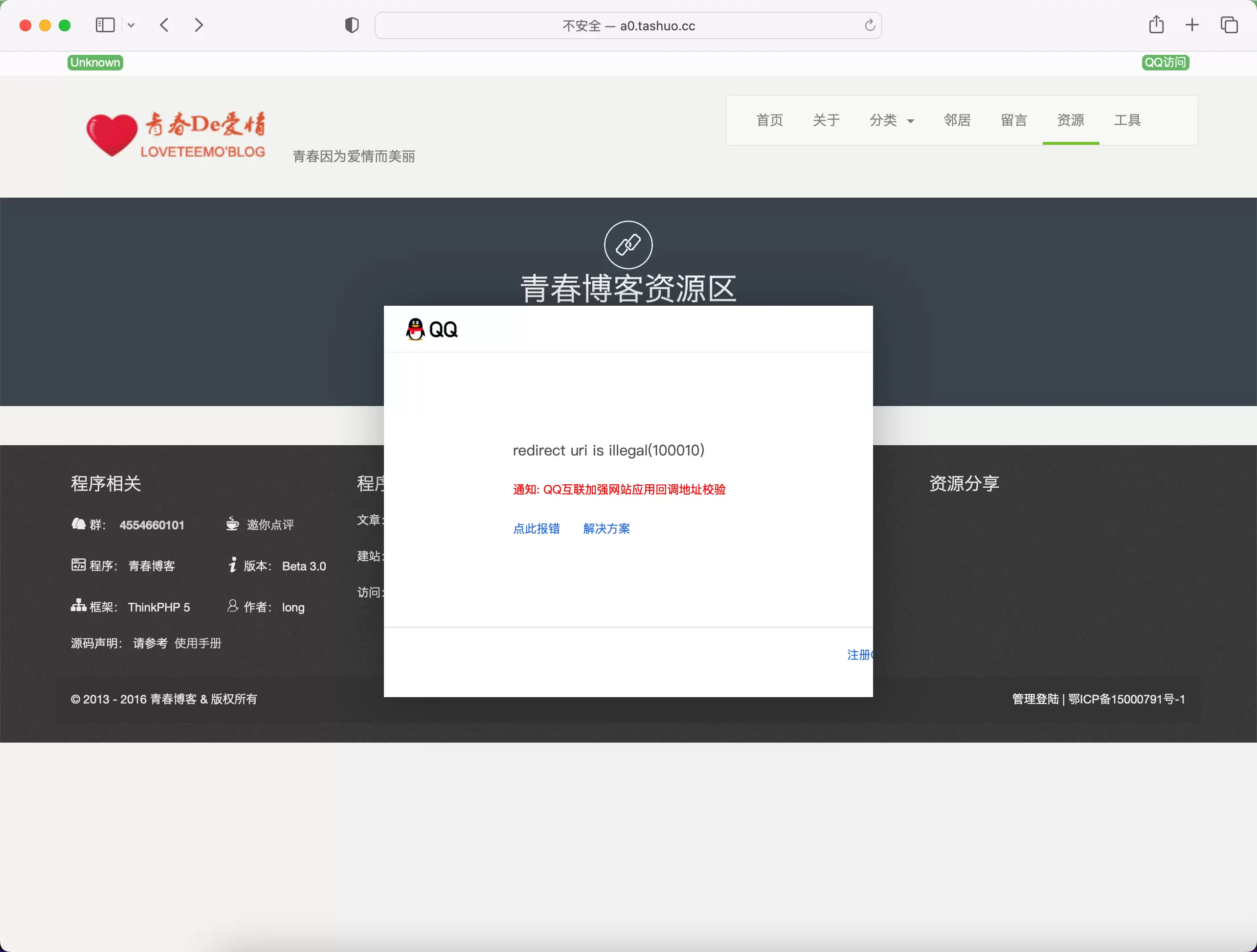The image size is (1257, 952).
Task: Click the slogan 青春因为爱情而美丽
Action: pyautogui.click(x=354, y=156)
